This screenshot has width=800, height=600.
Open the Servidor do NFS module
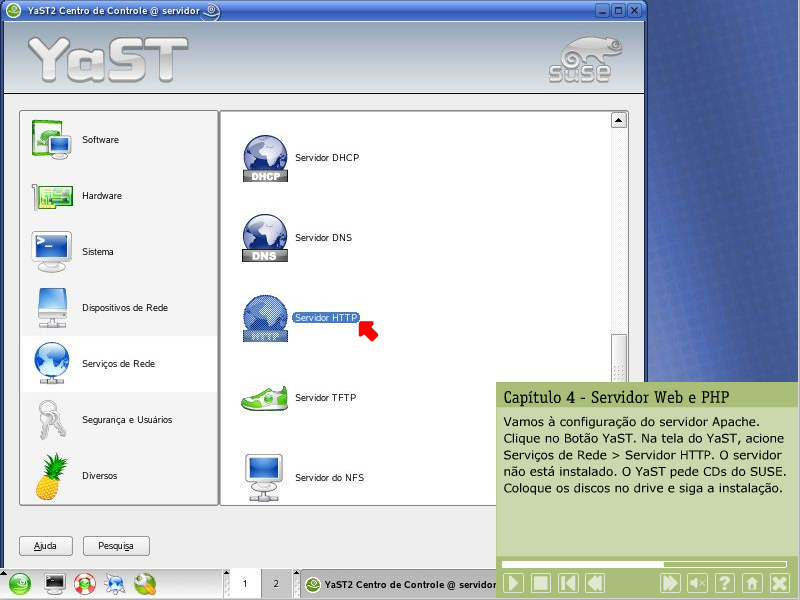329,478
